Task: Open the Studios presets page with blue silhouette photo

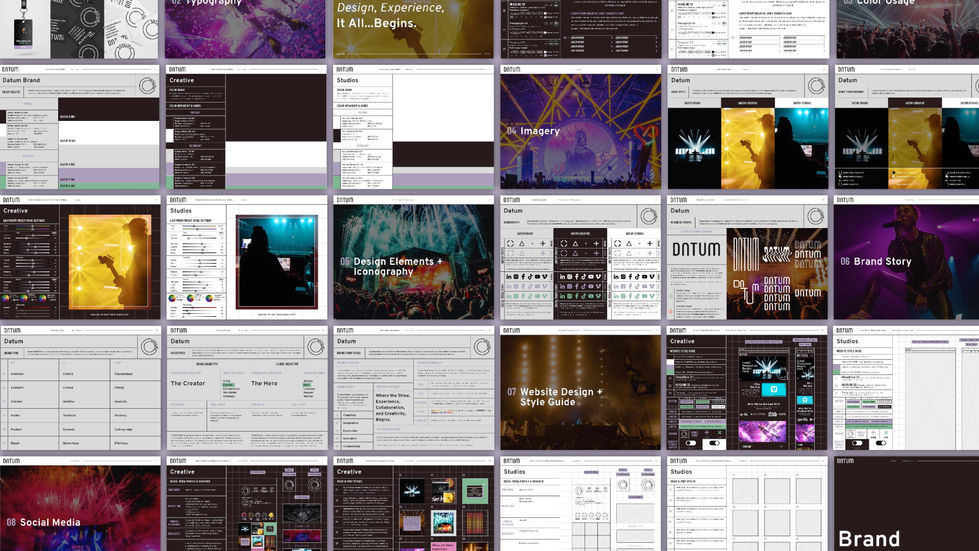Action: (x=247, y=258)
